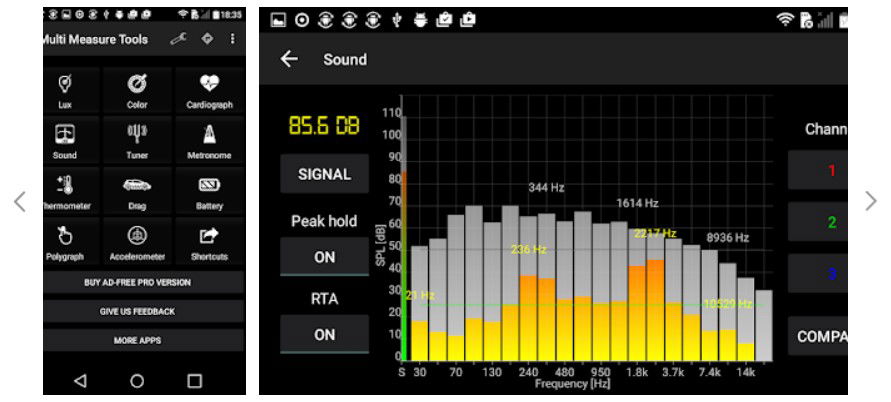Click the 1.8k frequency axis tick
The height and width of the screenshot is (402, 891).
(637, 373)
